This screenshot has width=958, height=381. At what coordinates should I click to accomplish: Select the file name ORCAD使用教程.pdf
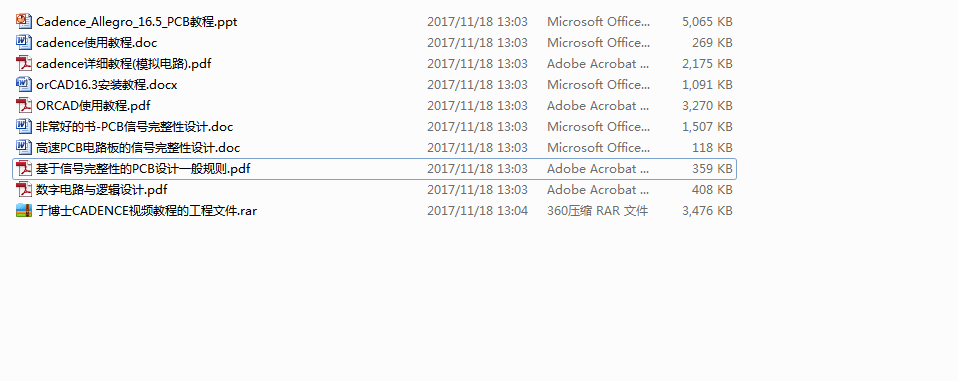click(x=93, y=106)
